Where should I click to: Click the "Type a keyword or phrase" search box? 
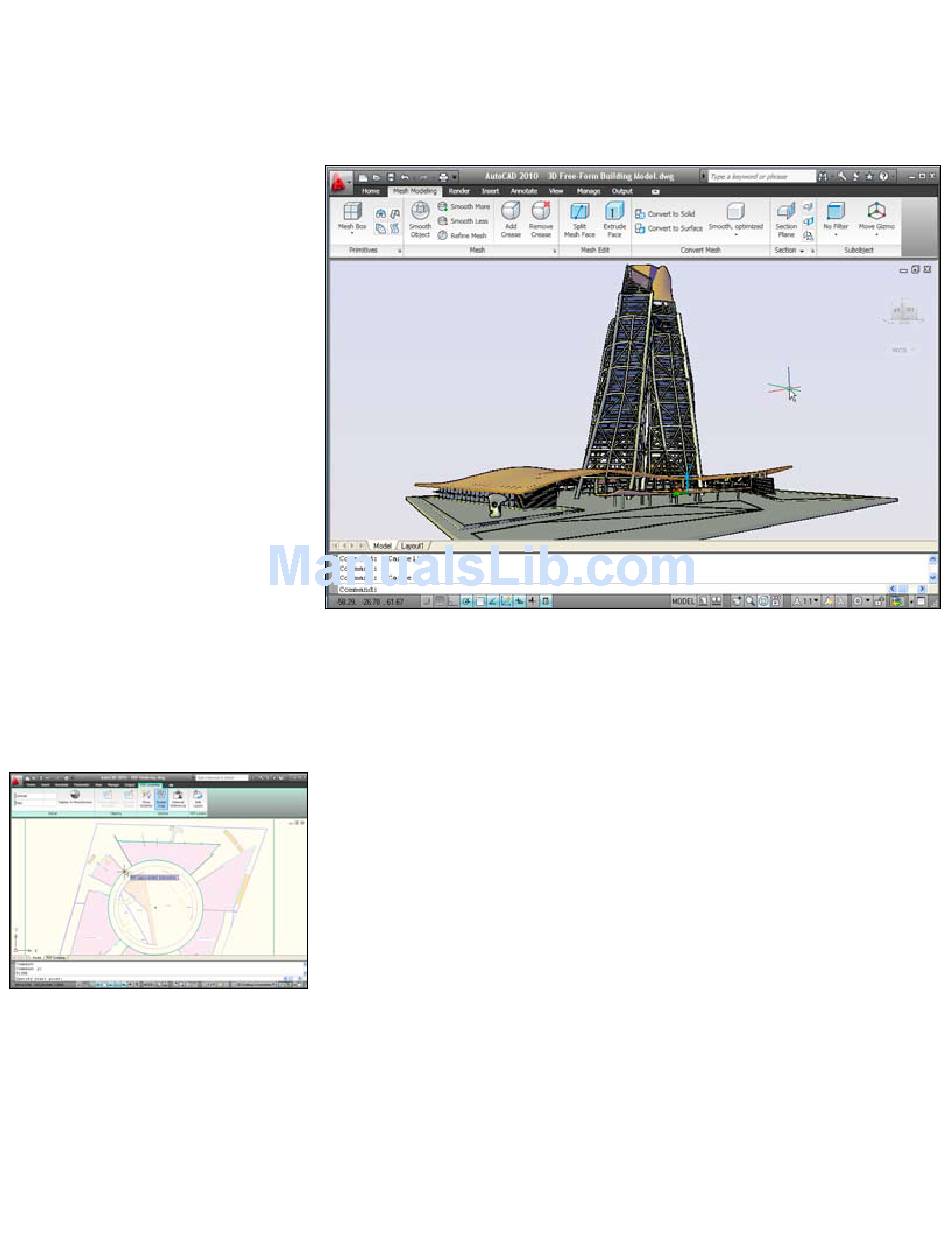[760, 176]
